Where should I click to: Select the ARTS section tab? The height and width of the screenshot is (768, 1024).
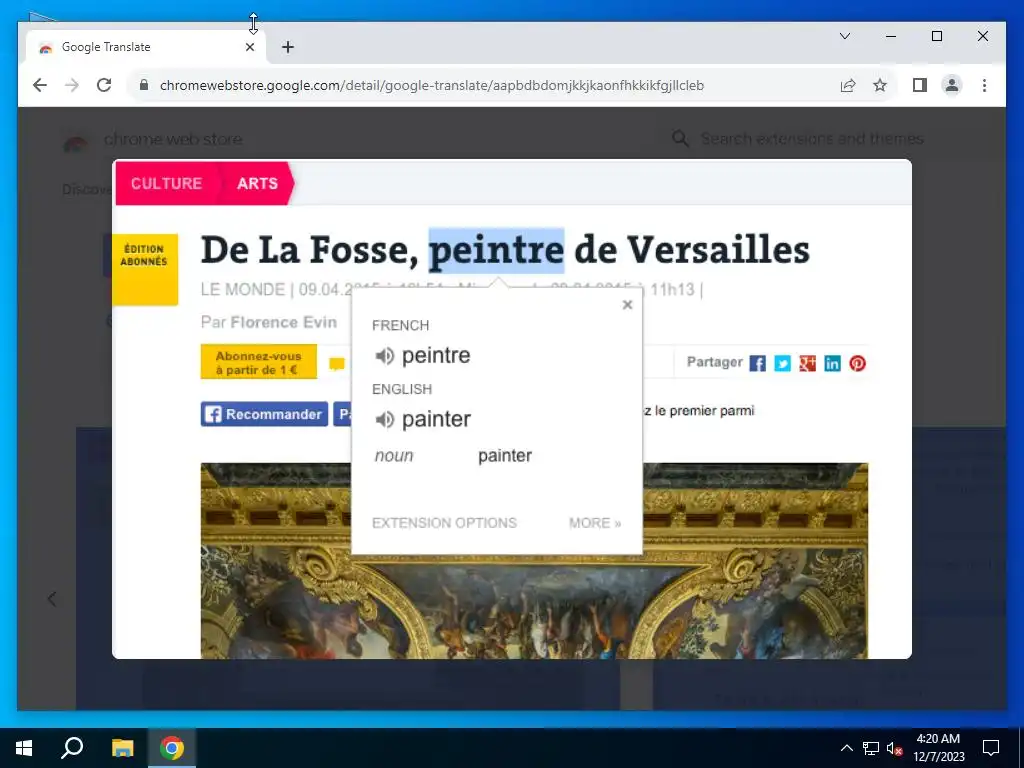click(257, 184)
